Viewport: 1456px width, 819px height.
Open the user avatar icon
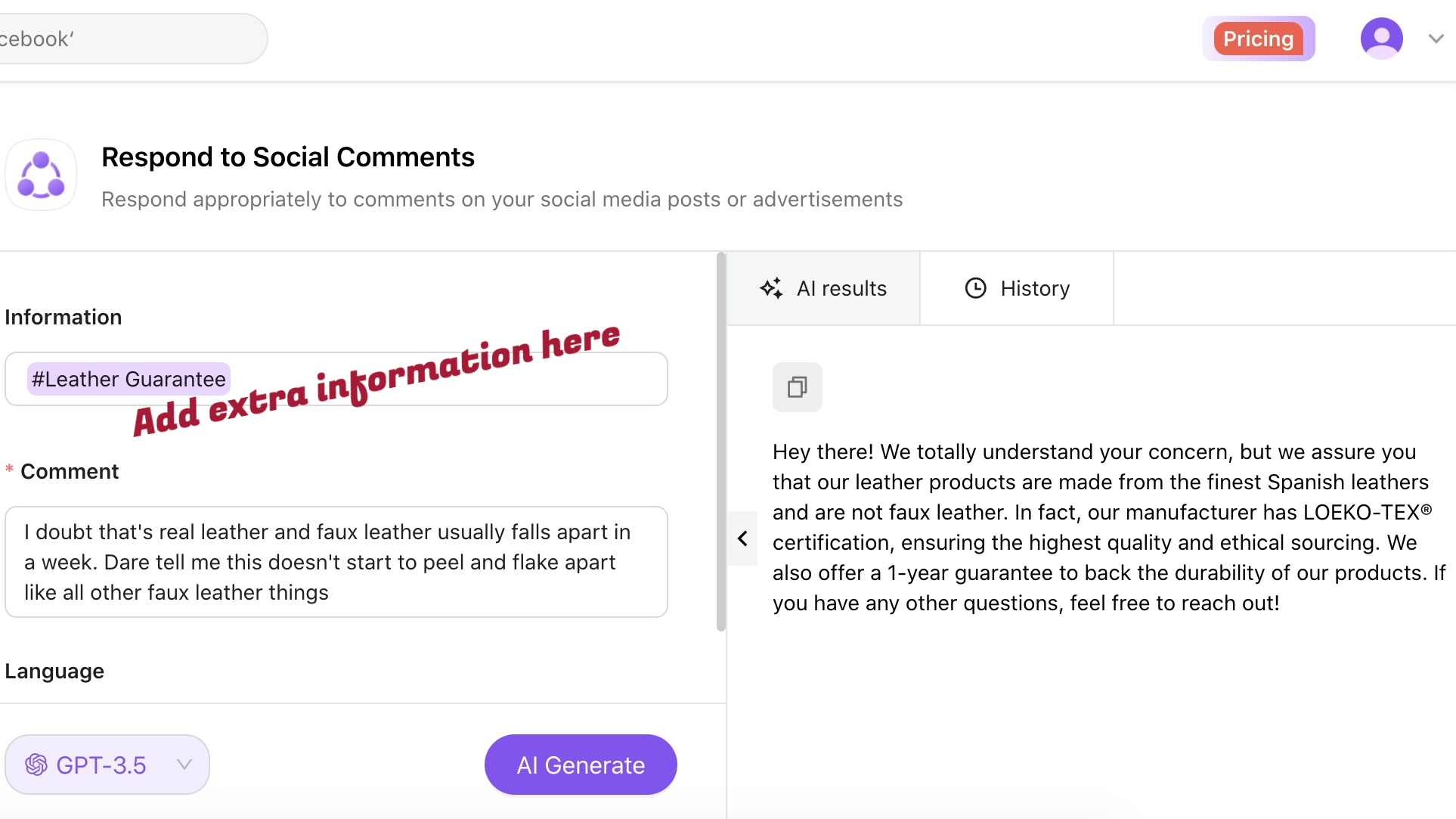[1381, 38]
